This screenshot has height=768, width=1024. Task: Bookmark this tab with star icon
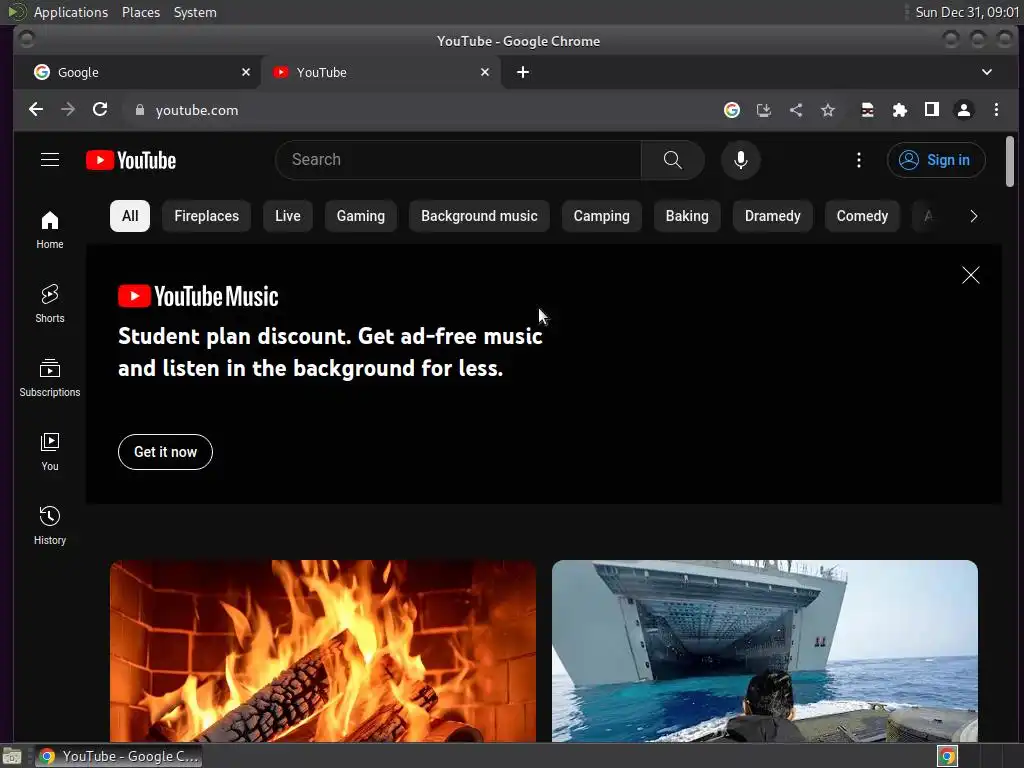[827, 110]
